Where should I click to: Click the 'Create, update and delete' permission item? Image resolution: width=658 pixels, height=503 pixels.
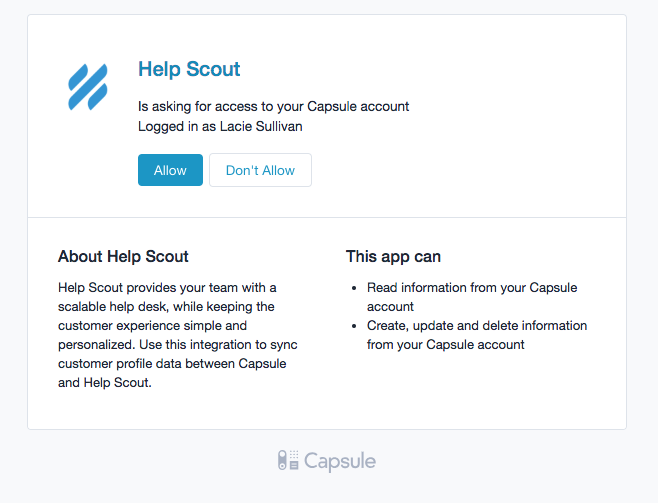point(476,335)
